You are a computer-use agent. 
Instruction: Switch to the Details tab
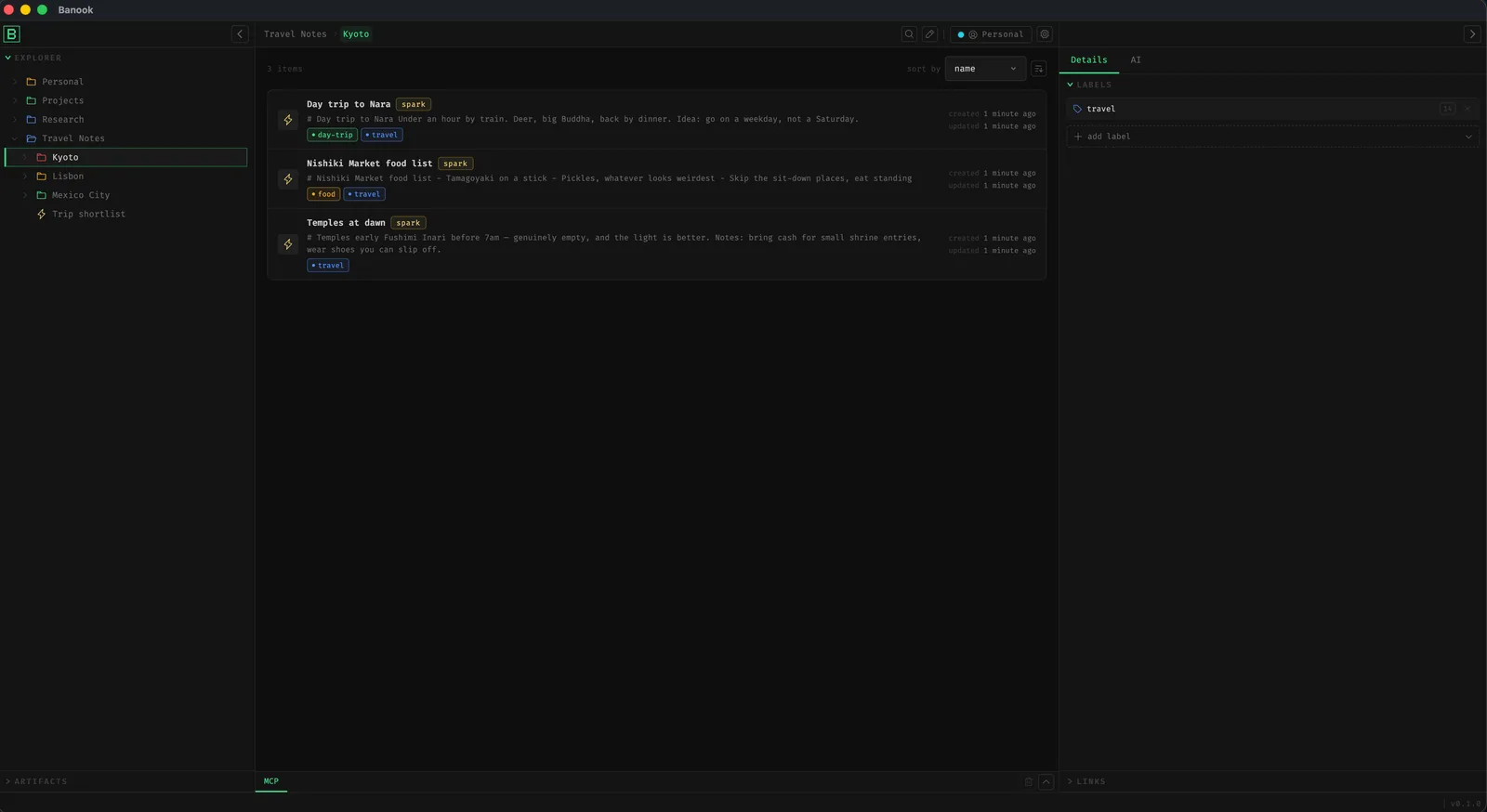(1089, 59)
